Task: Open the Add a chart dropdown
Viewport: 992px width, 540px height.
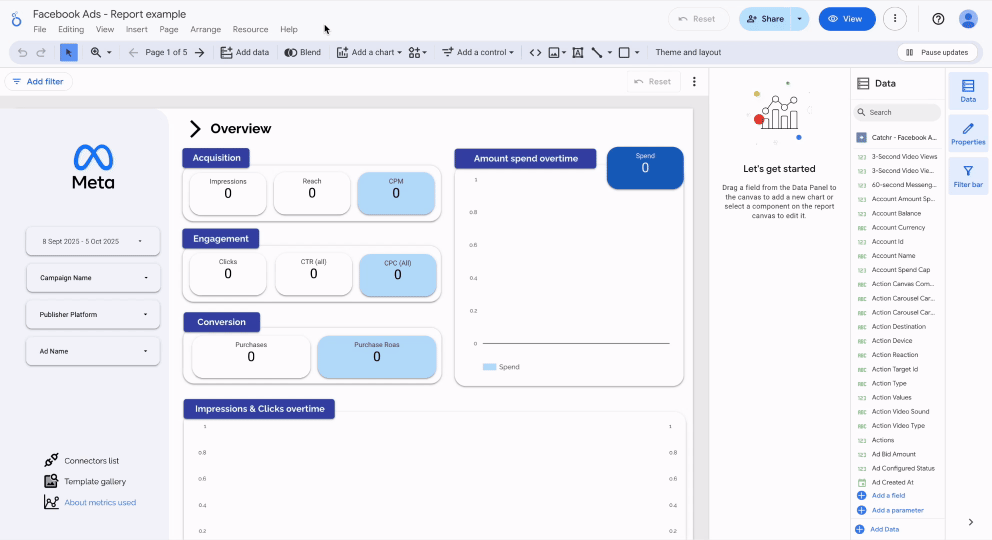Action: click(x=369, y=52)
